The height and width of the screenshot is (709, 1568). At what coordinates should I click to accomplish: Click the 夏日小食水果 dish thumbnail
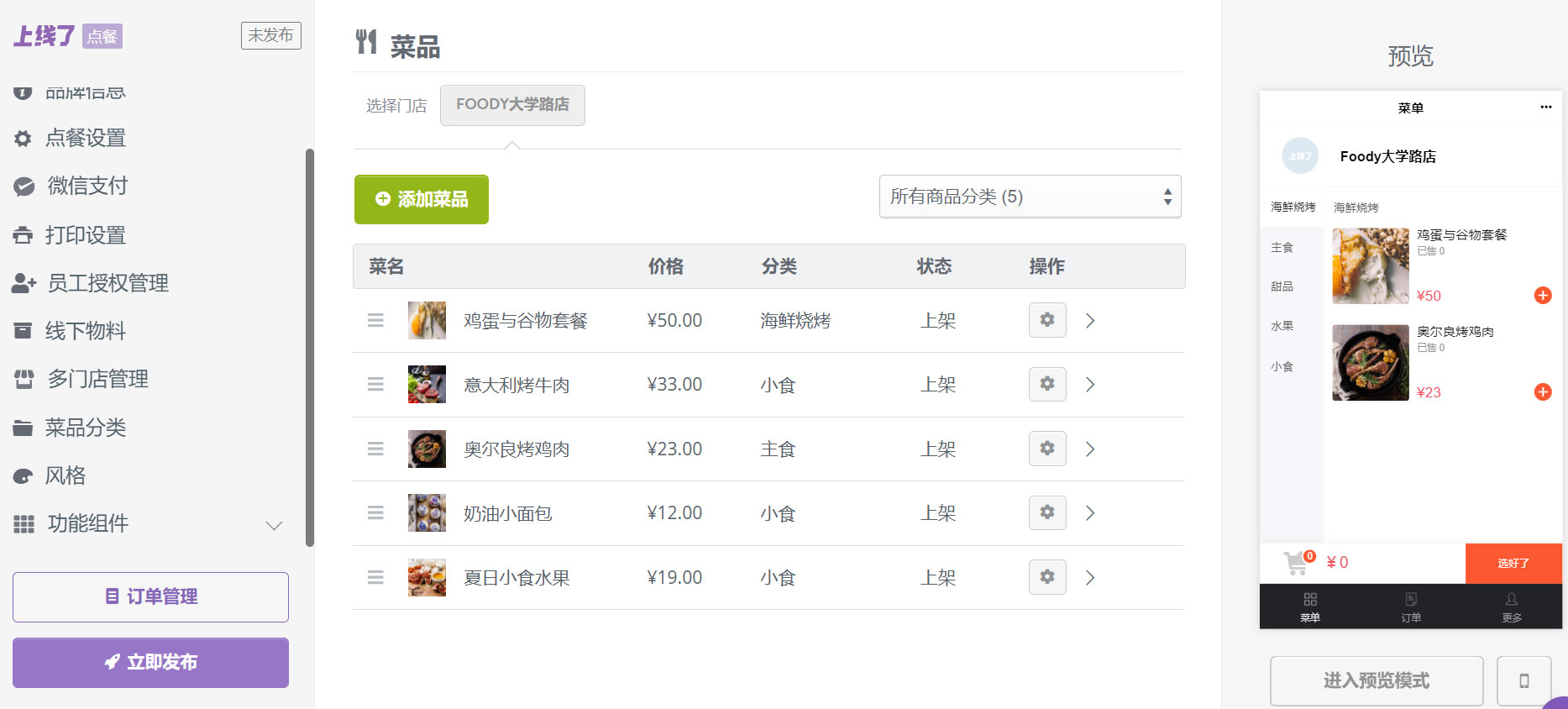coord(427,578)
